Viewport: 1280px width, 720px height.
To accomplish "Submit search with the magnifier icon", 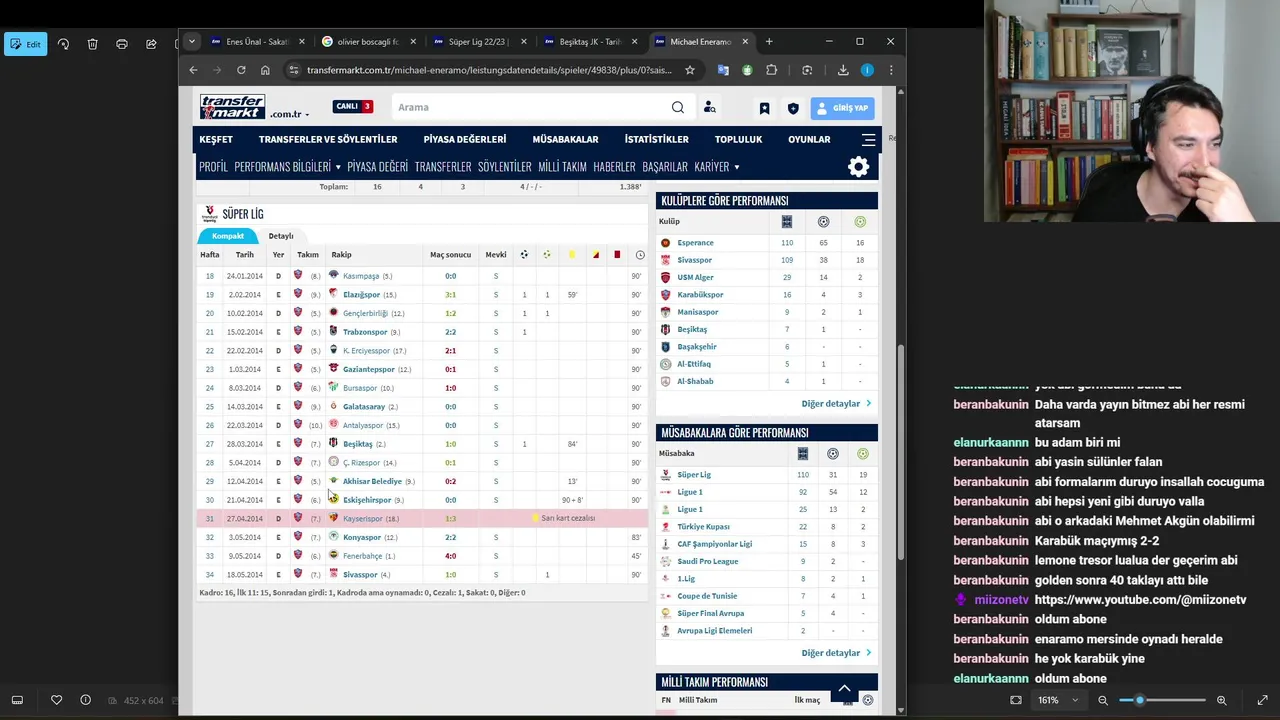I will pyautogui.click(x=678, y=107).
